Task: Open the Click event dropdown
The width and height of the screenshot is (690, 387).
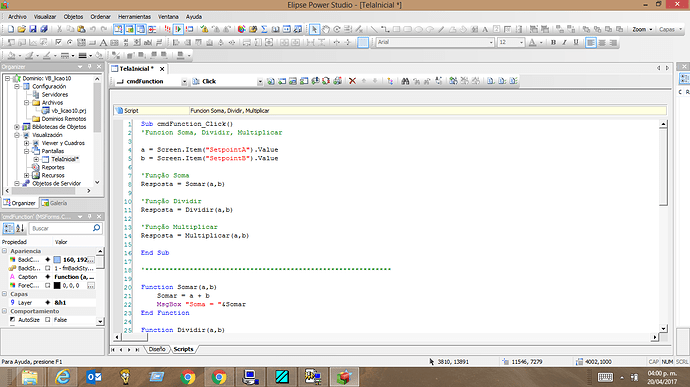Action: pyautogui.click(x=260, y=81)
